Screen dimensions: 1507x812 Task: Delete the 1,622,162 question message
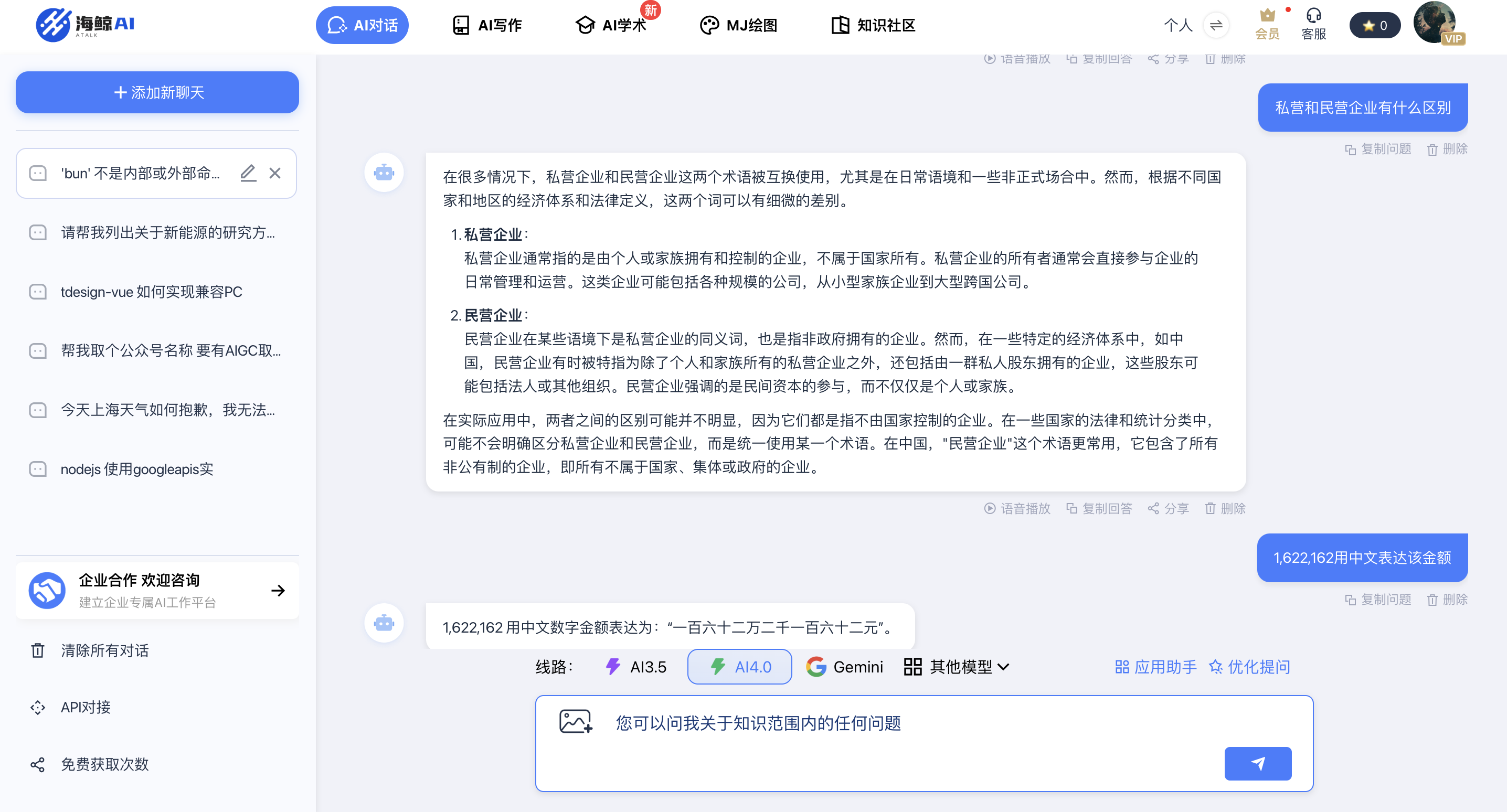tap(1447, 600)
